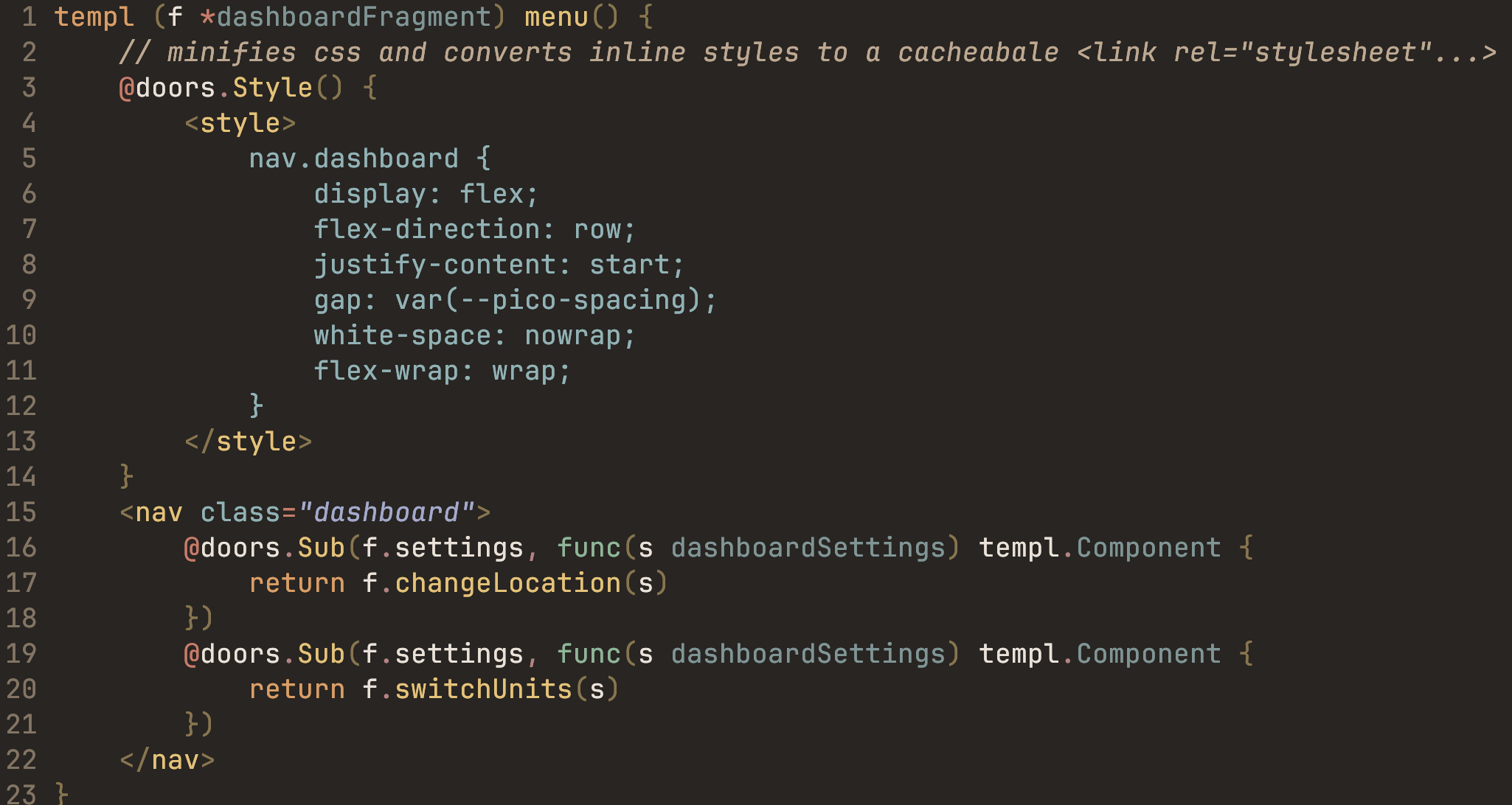1512x805 pixels.
Task: Click the 'white-space: nowrap;' line
Action: click(x=474, y=335)
